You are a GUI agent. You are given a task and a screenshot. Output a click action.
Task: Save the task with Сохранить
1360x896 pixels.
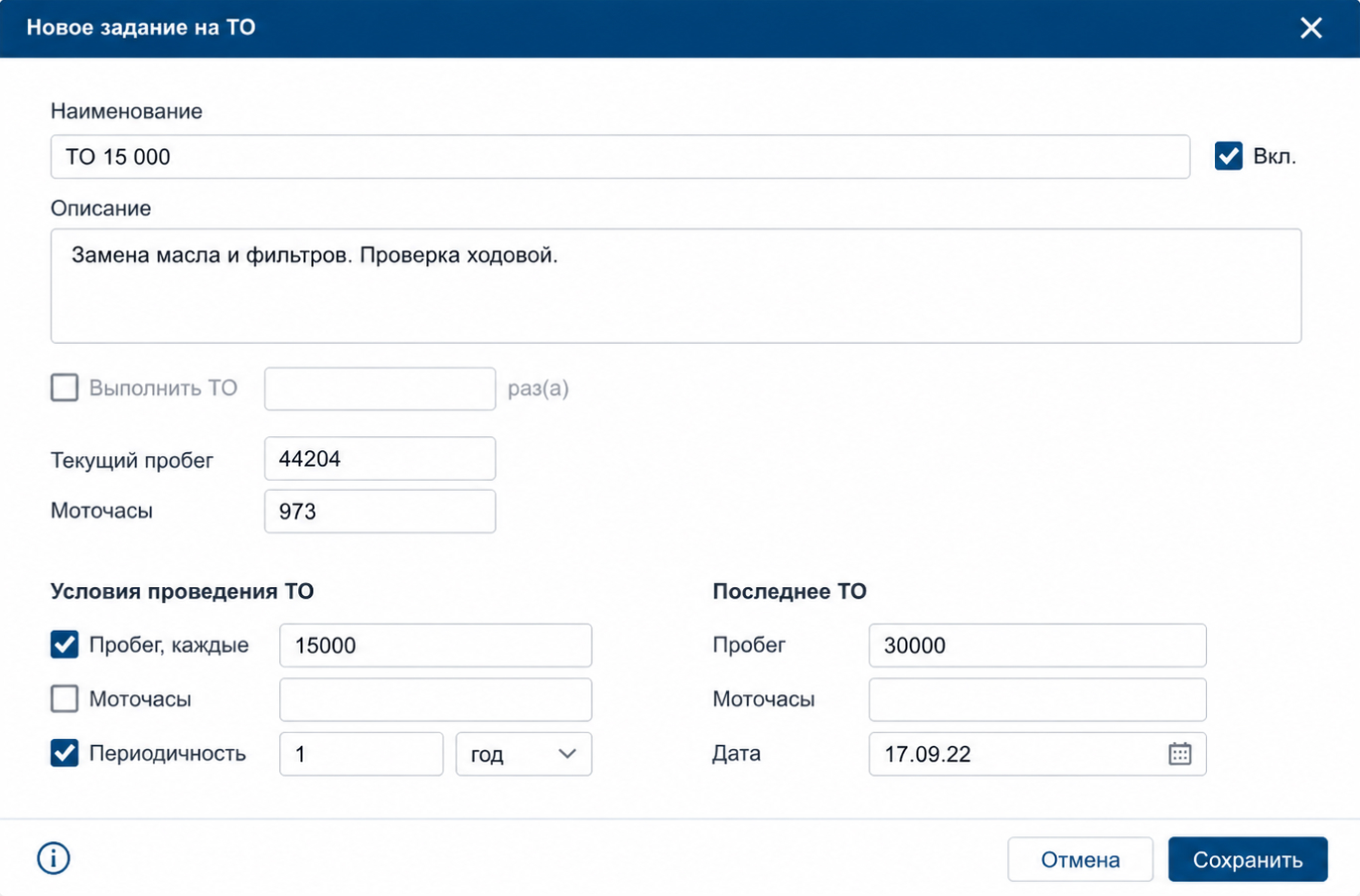pos(1248,859)
